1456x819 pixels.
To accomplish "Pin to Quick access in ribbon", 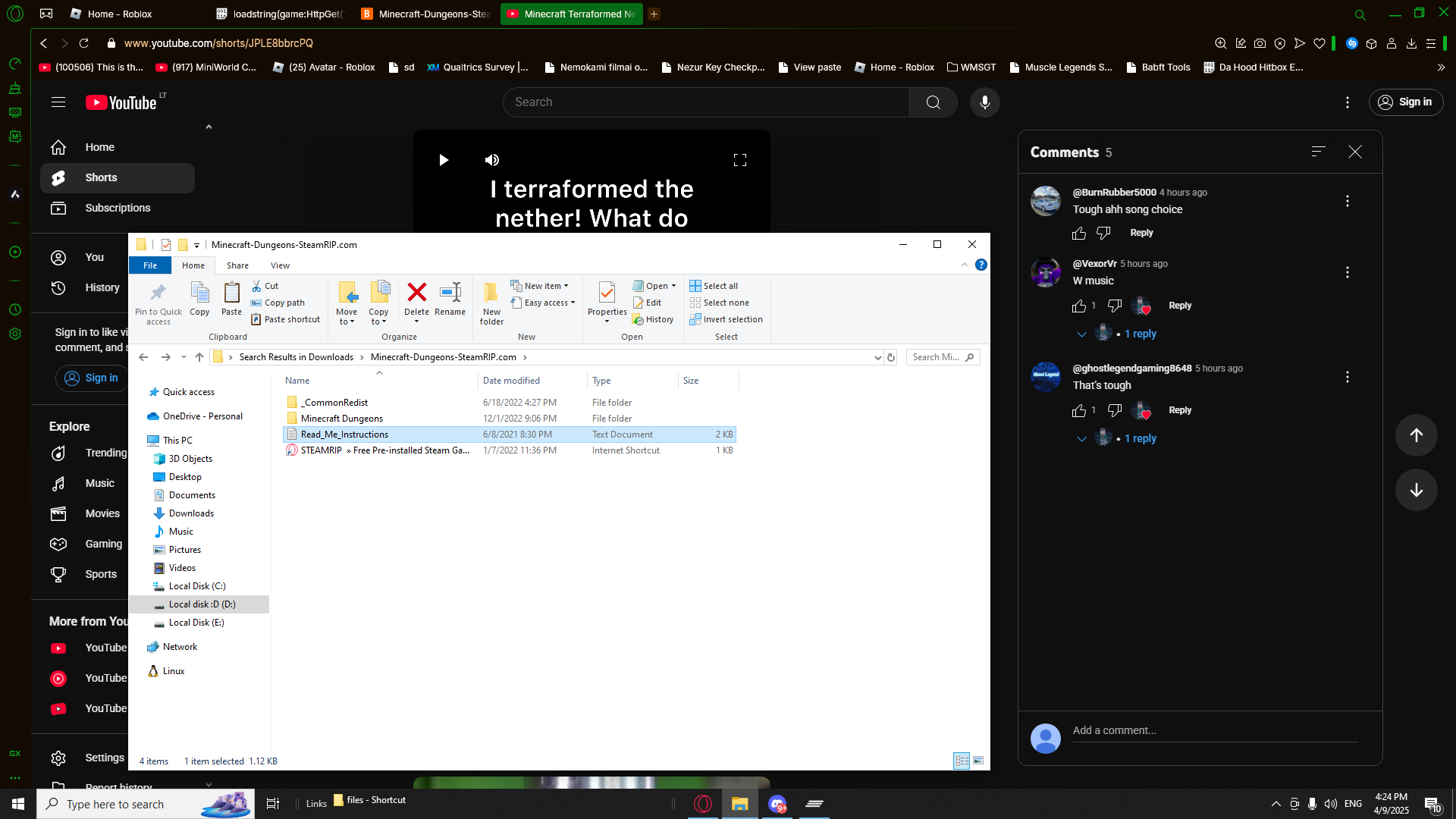I will click(x=158, y=304).
